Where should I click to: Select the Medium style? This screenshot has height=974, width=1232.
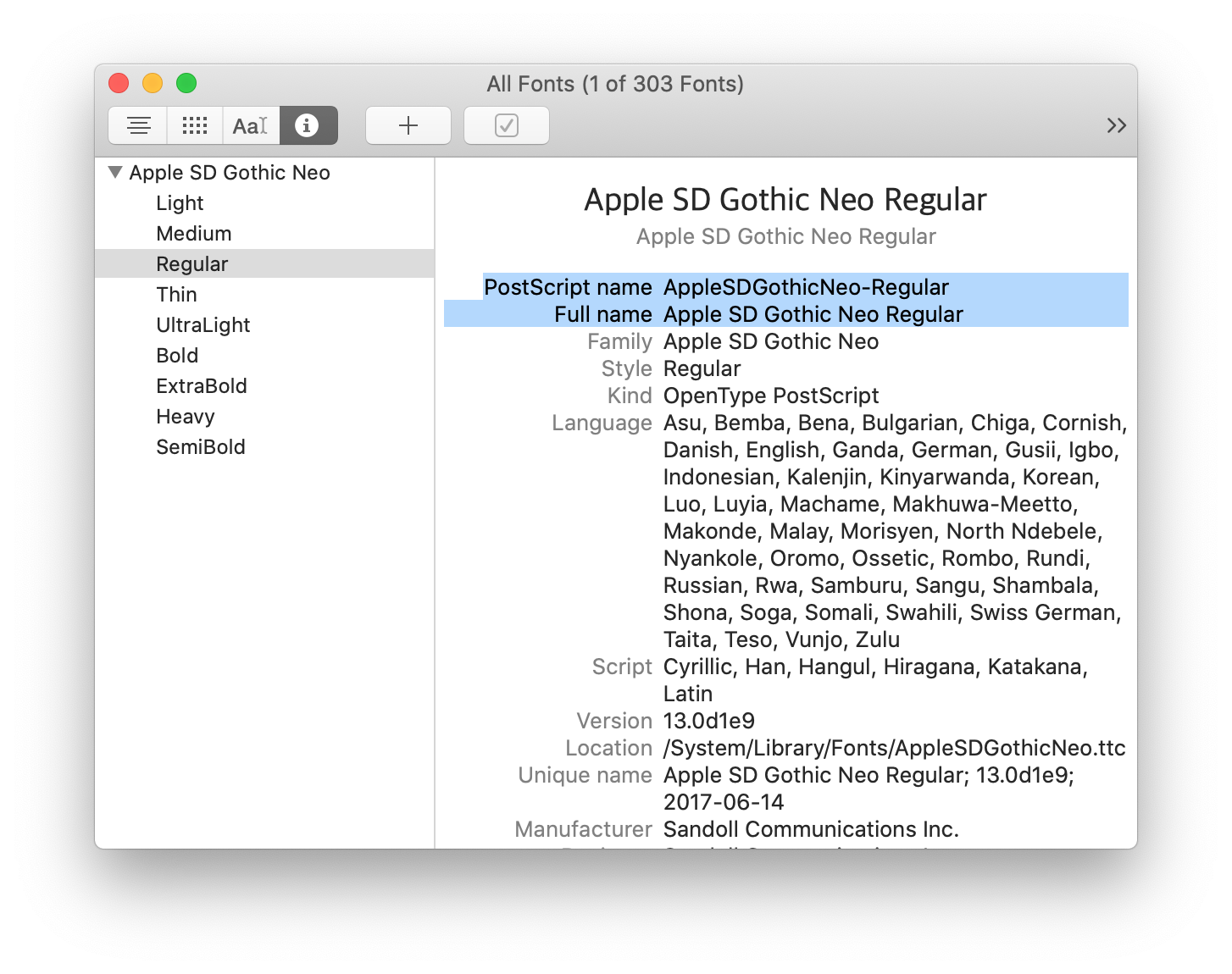tap(194, 234)
